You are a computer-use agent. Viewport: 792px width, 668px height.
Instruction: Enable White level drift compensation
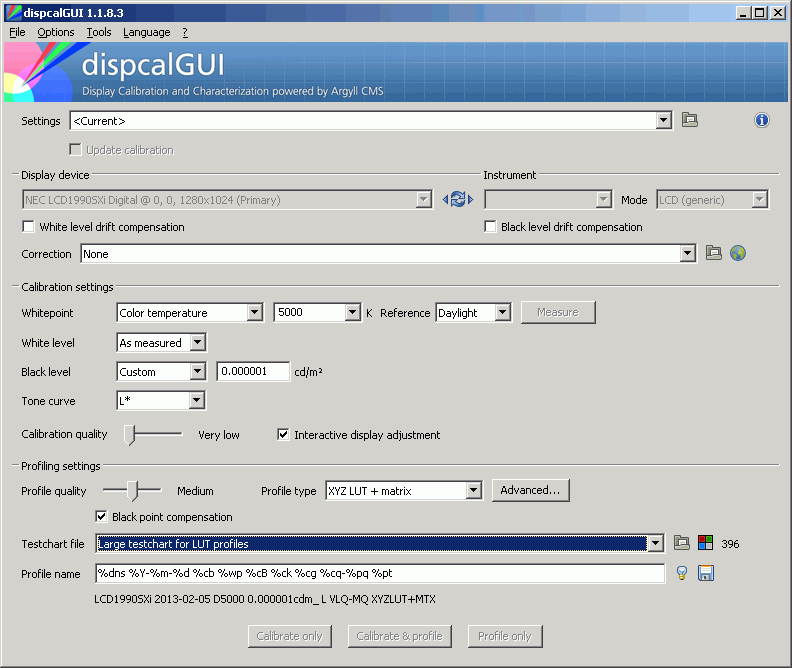click(x=28, y=226)
